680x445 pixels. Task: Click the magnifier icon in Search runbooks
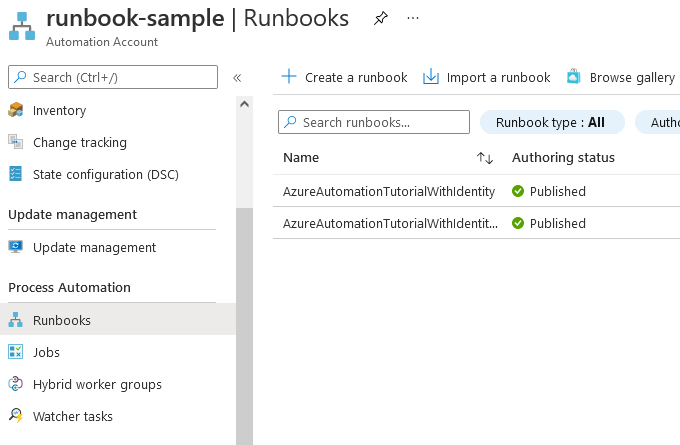tap(290, 122)
